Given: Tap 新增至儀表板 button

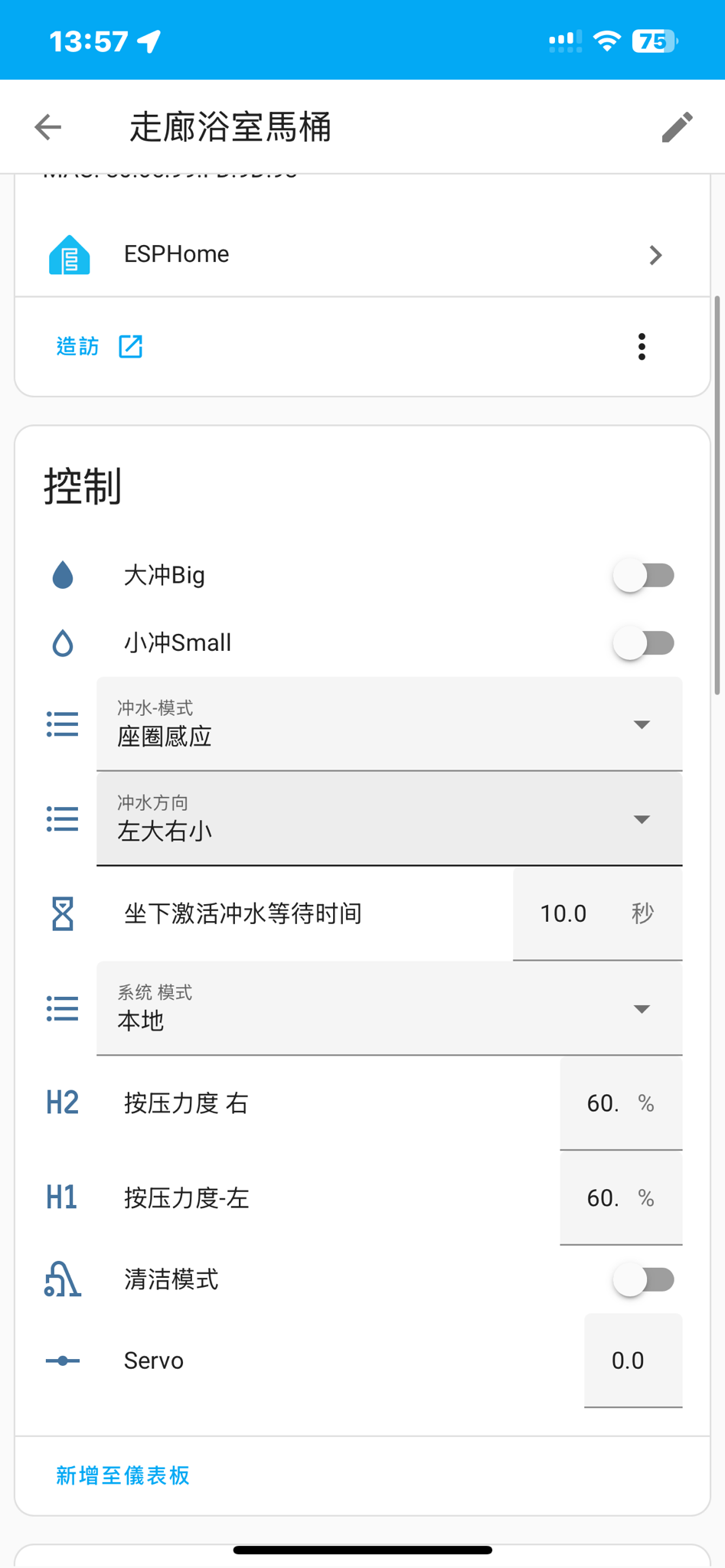Looking at the screenshot, I should [122, 1475].
